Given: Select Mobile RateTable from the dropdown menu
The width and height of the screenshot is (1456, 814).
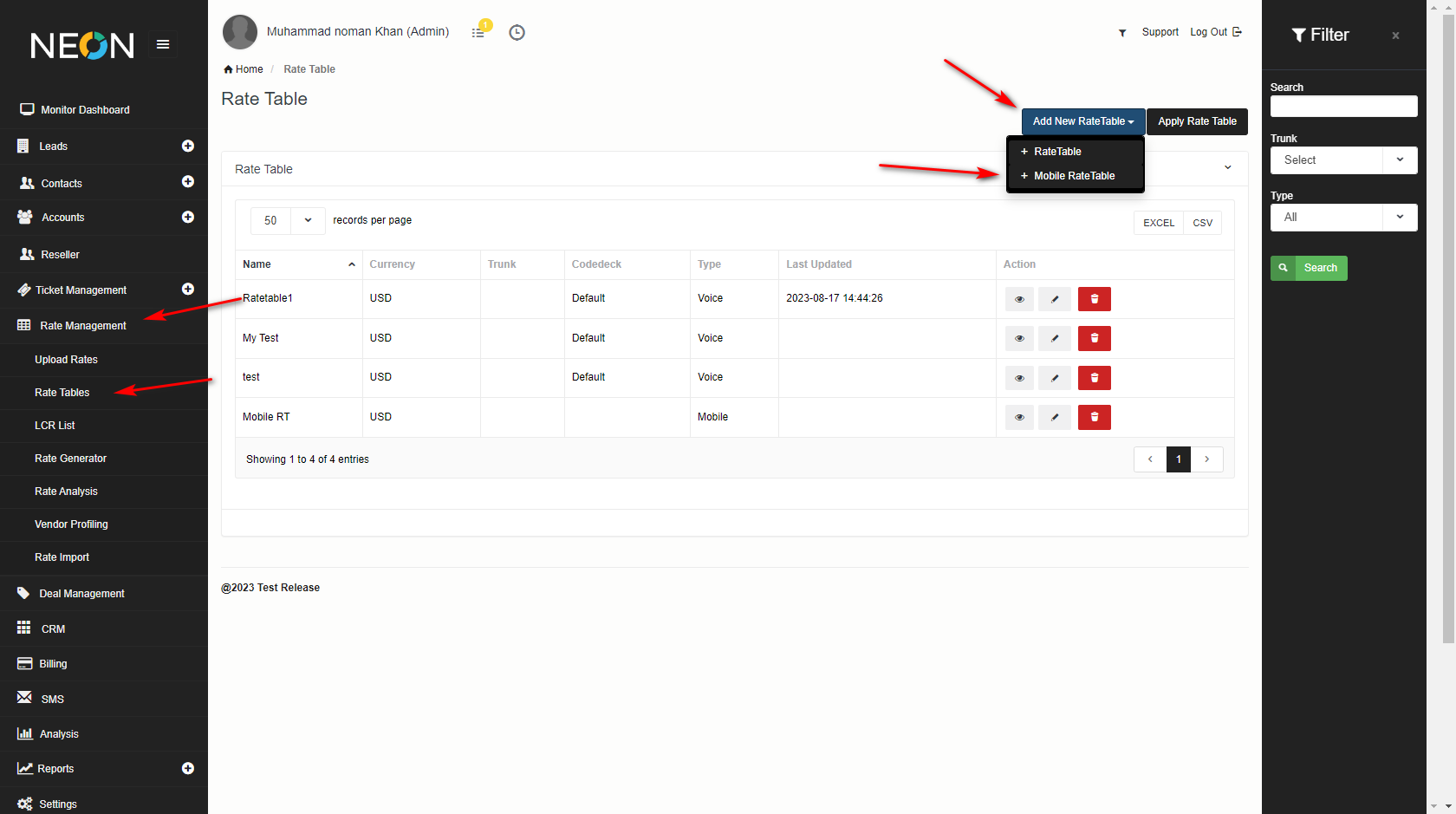Looking at the screenshot, I should [1074, 176].
